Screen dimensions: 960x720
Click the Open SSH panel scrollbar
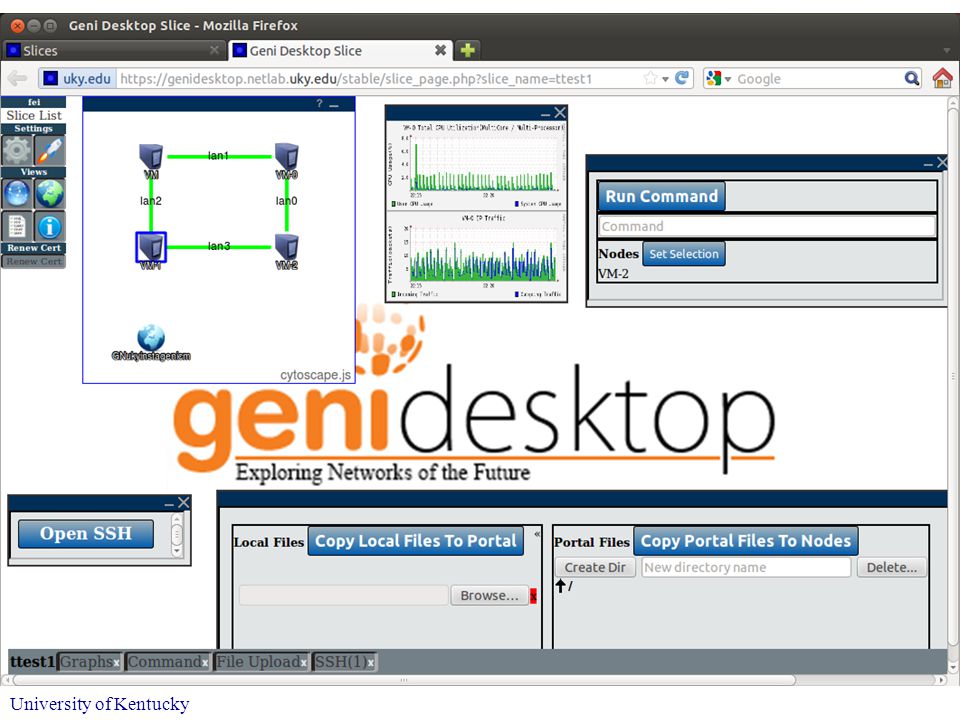(176, 535)
